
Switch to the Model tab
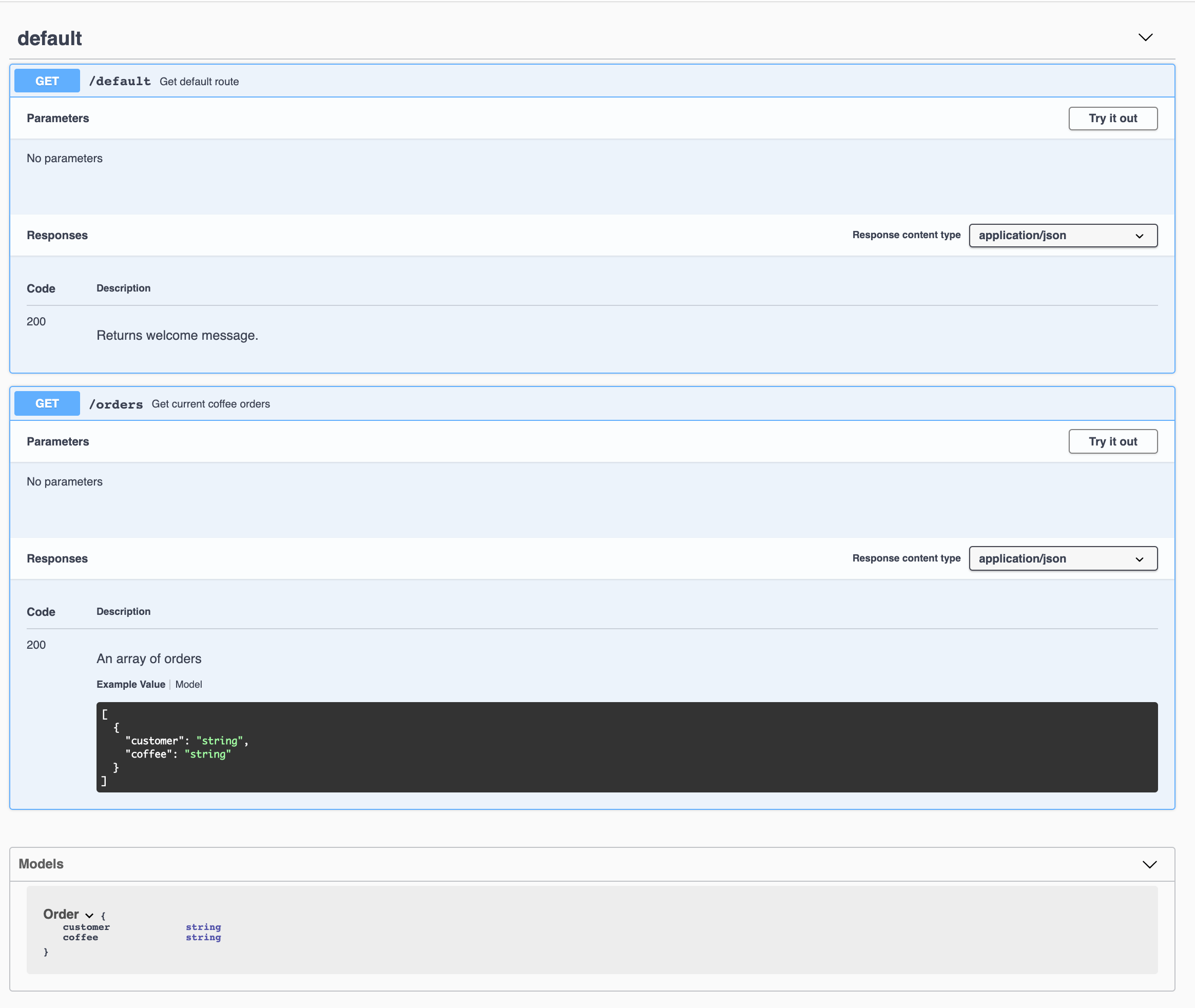[x=188, y=684]
